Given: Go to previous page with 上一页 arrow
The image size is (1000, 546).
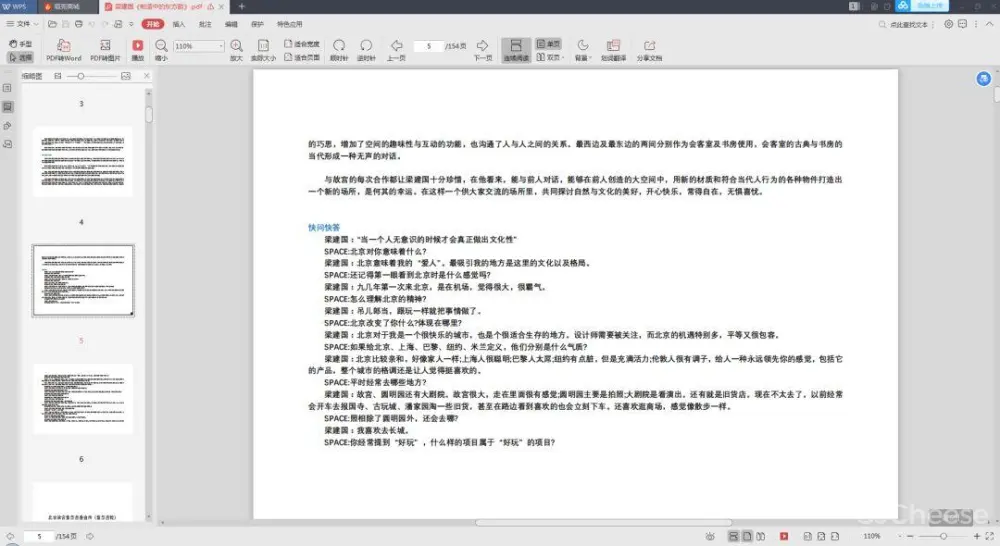Looking at the screenshot, I should click(x=396, y=46).
